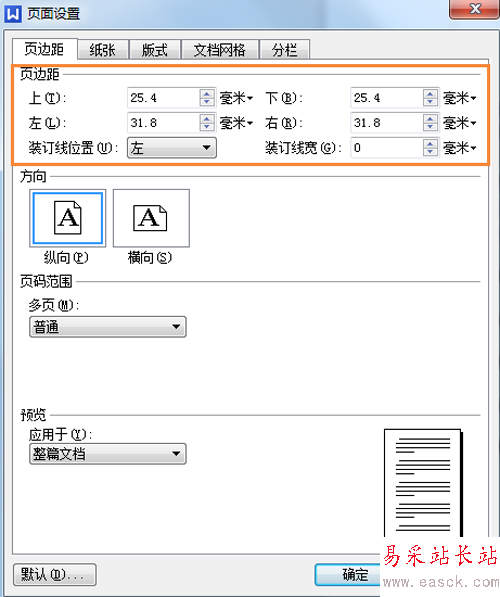This screenshot has height=597, width=500.
Task: Increase the 上 margin with up arrow
Action: pyautogui.click(x=207, y=94)
